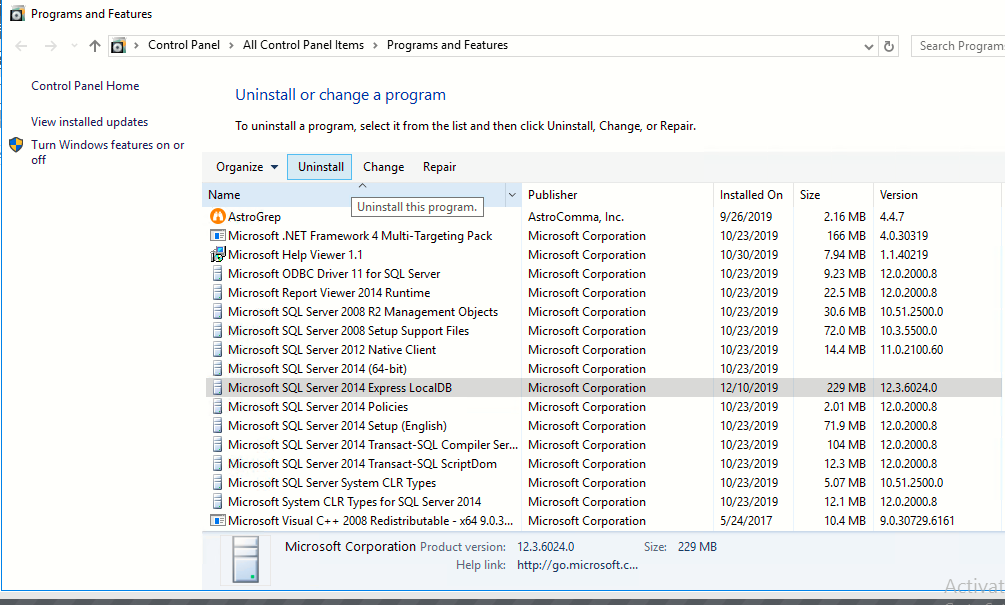
Task: Open the go.microsoft.com help link
Action: pyautogui.click(x=577, y=565)
